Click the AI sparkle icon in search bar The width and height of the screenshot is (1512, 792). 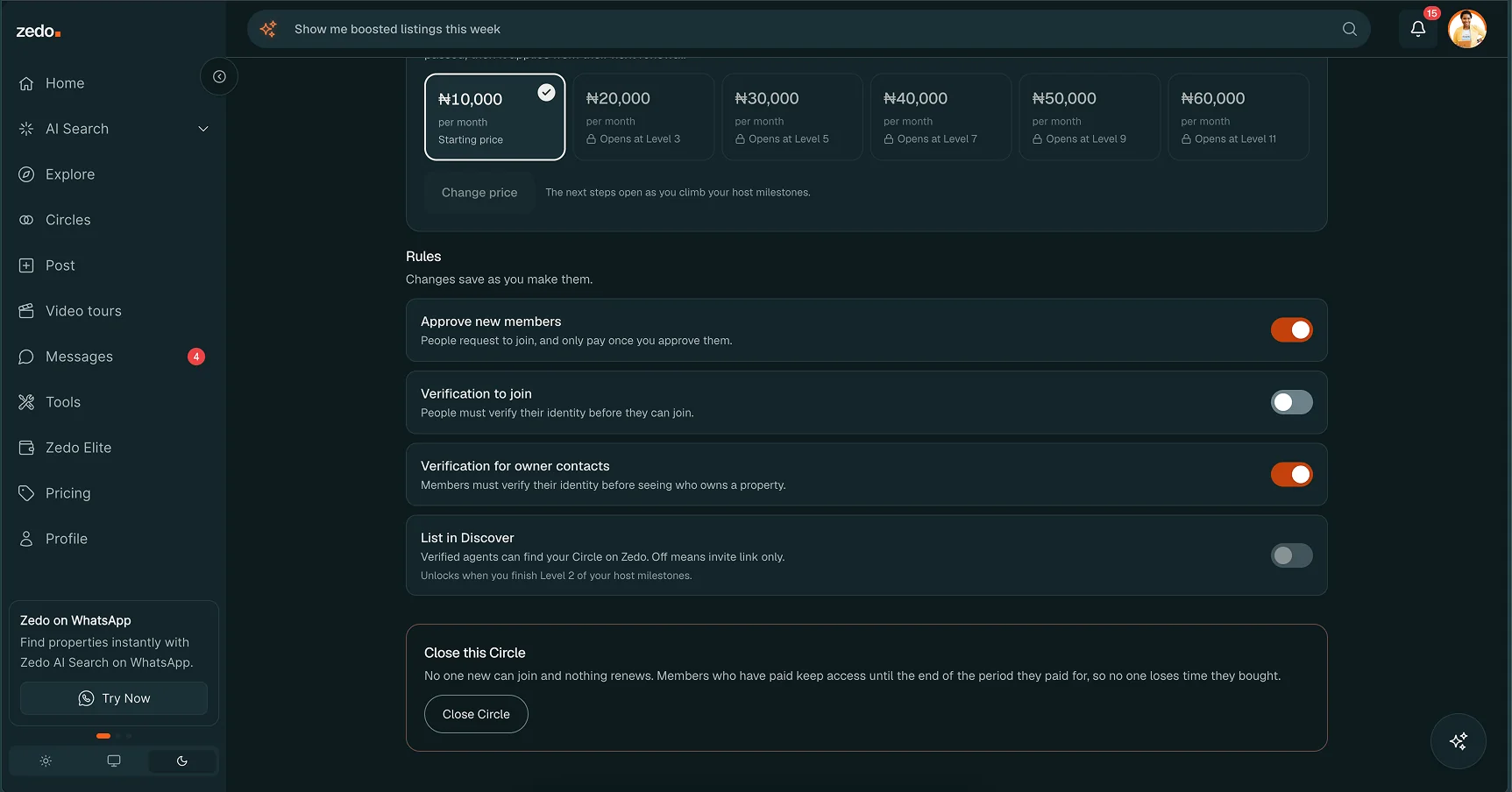(268, 29)
